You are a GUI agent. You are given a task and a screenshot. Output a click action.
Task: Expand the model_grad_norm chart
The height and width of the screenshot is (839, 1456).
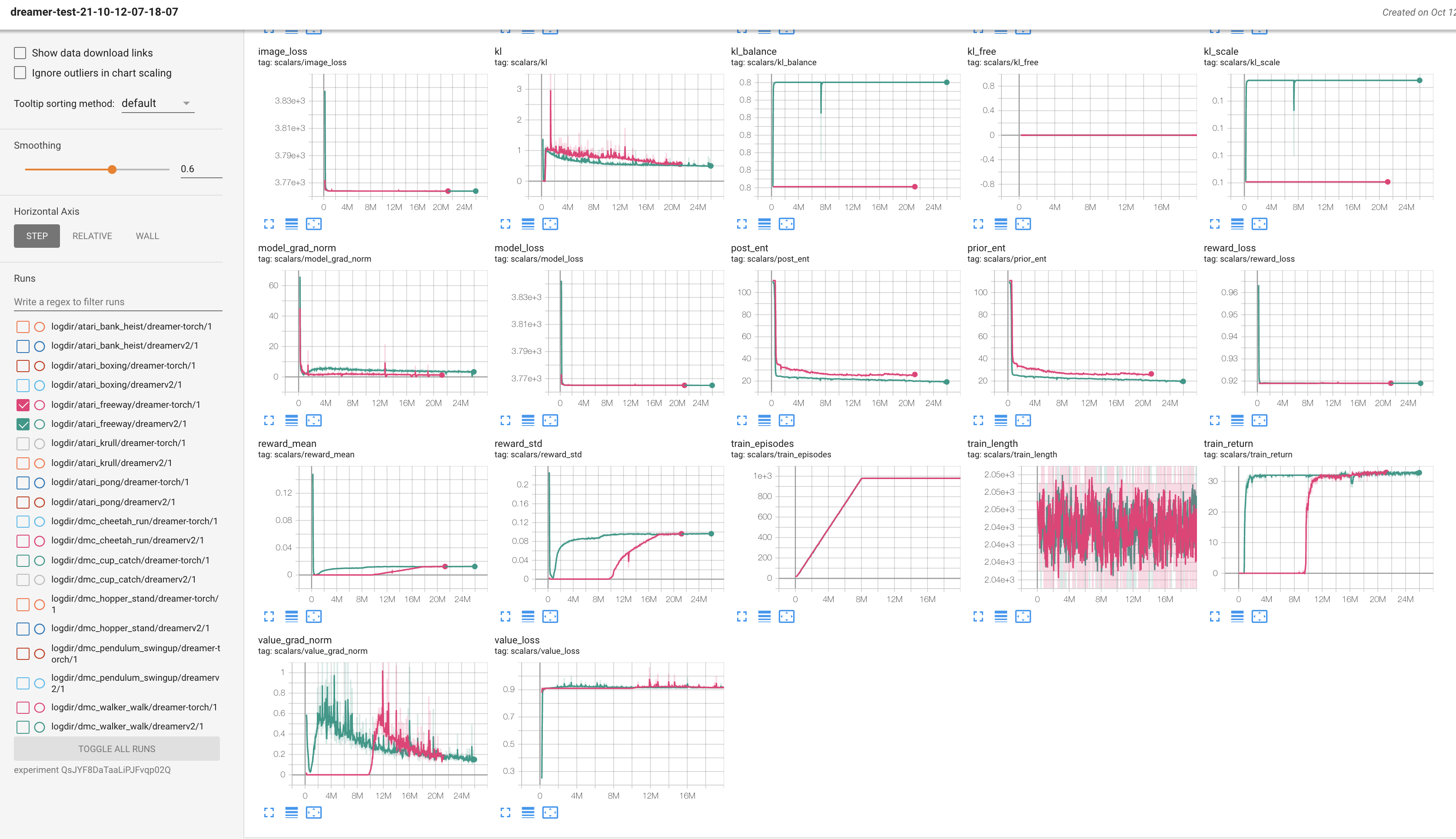(269, 420)
